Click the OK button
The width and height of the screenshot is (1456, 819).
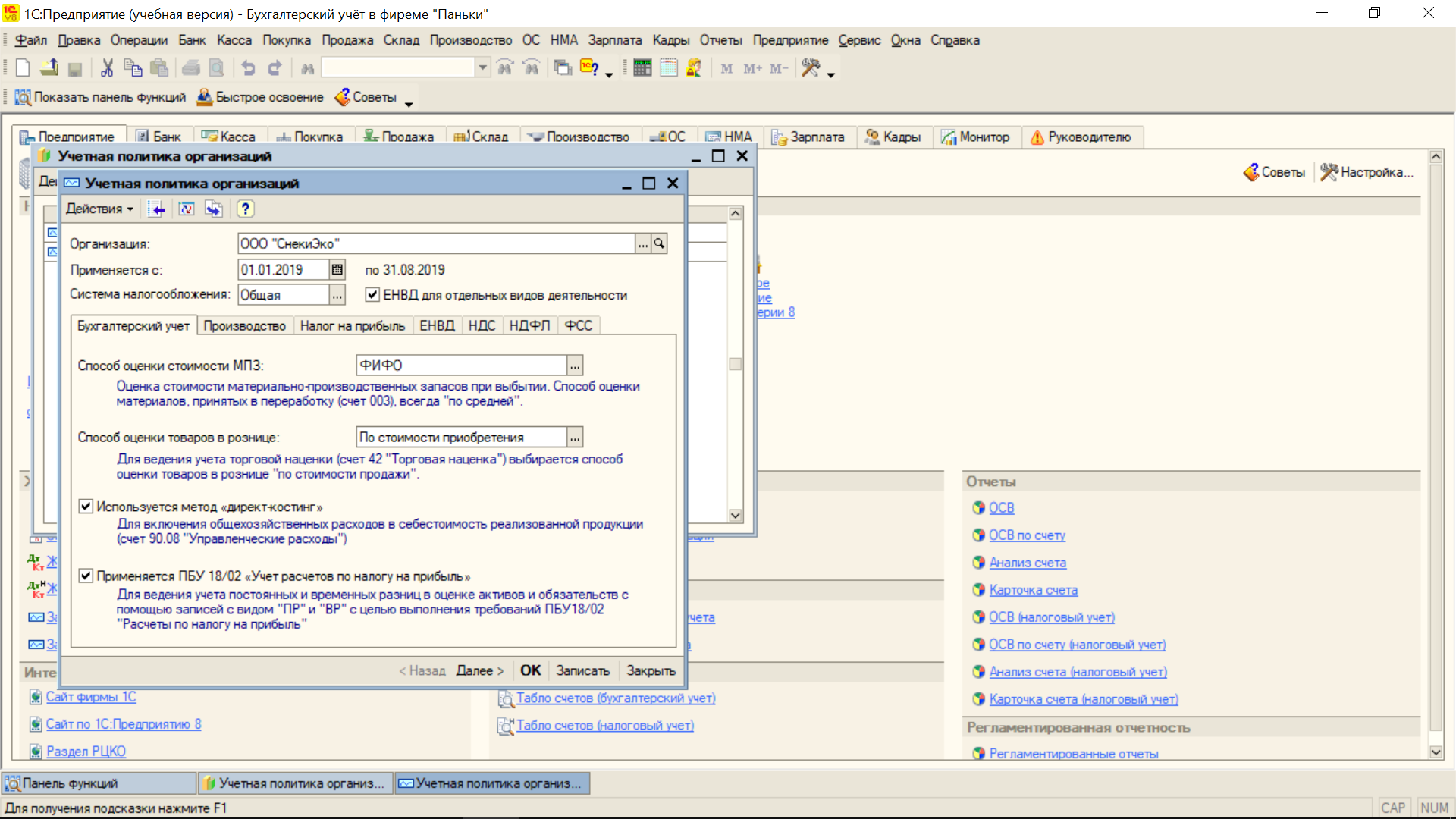click(x=531, y=671)
